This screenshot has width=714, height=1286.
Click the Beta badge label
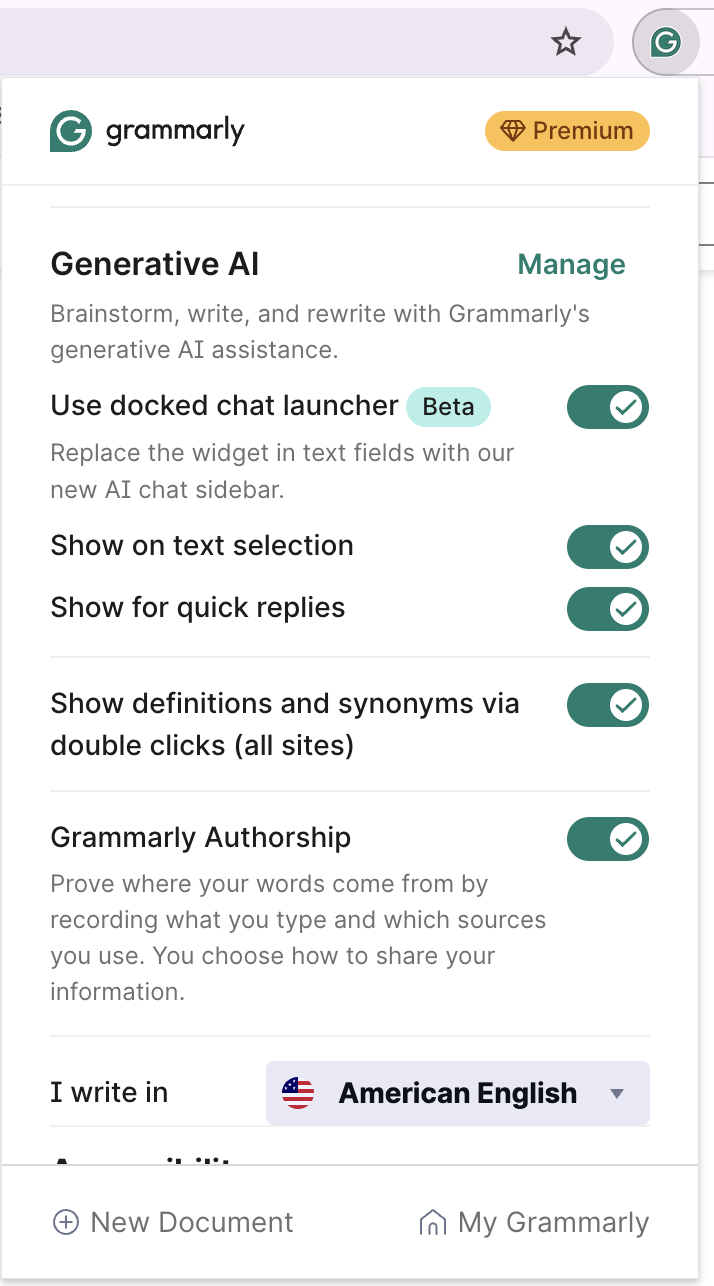(x=448, y=407)
